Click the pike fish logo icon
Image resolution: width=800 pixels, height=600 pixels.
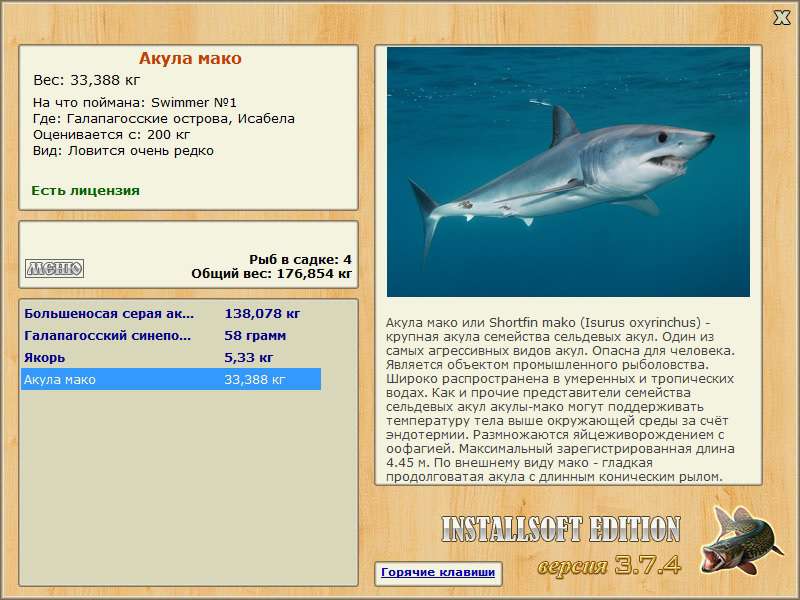tap(741, 540)
